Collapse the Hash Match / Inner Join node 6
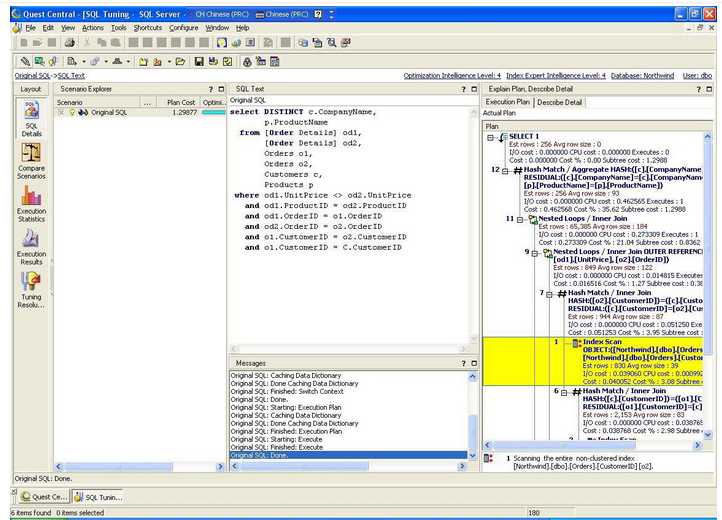The height and width of the screenshot is (520, 722). point(564,392)
